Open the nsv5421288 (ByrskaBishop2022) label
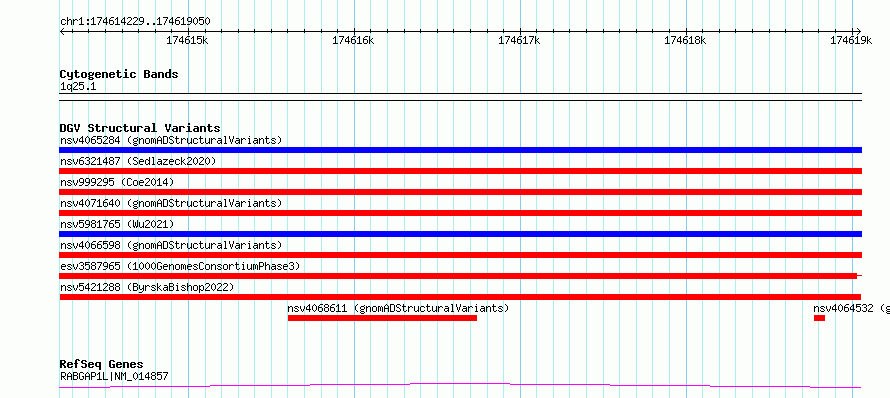This screenshot has width=890, height=398. (x=147, y=287)
